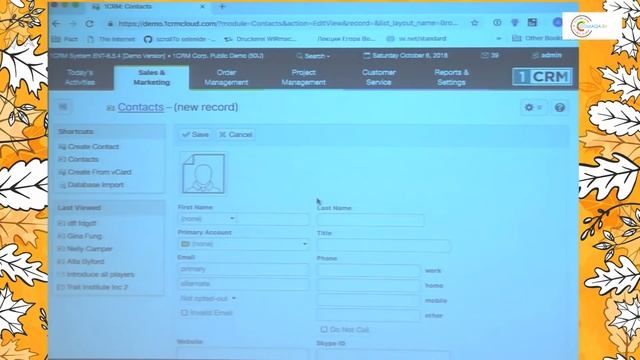
Task: Open the settings gear menu
Action: [x=533, y=107]
